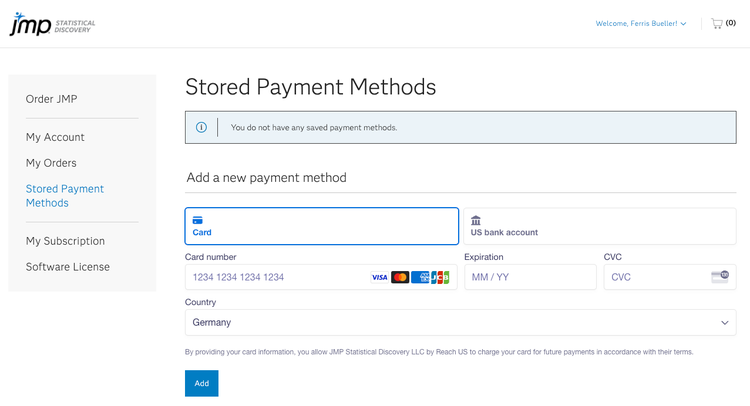This screenshot has width=750, height=406.
Task: Open the shopping cart icon
Action: (x=717, y=23)
